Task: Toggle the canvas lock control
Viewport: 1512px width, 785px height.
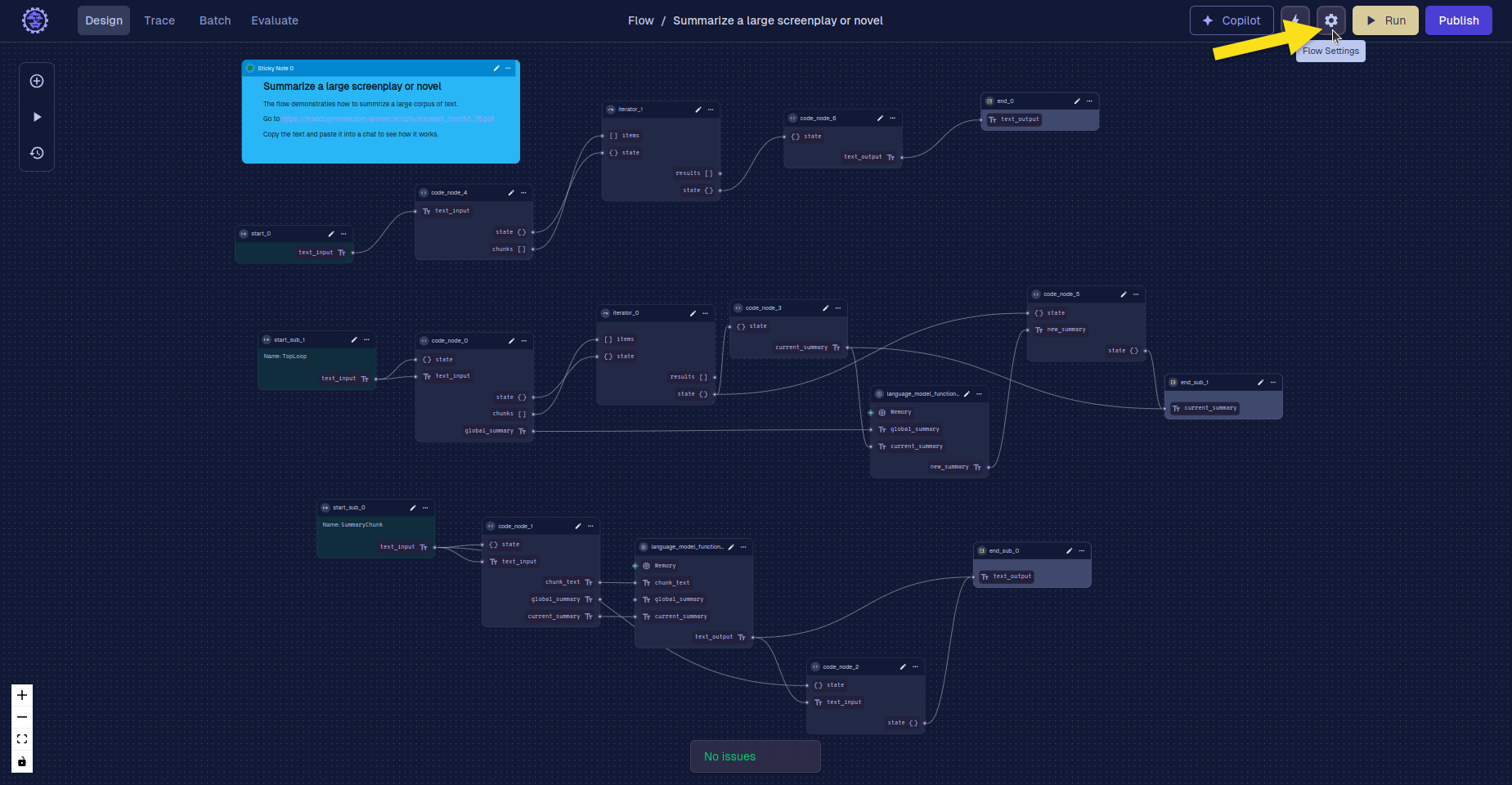Action: (x=22, y=761)
